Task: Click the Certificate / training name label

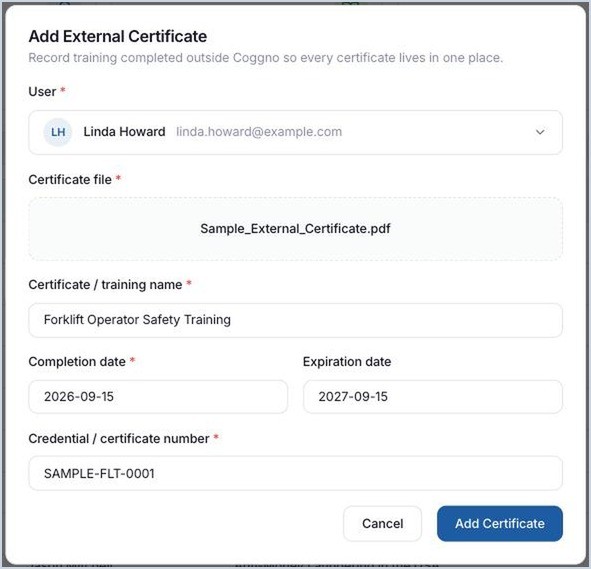Action: [105, 285]
